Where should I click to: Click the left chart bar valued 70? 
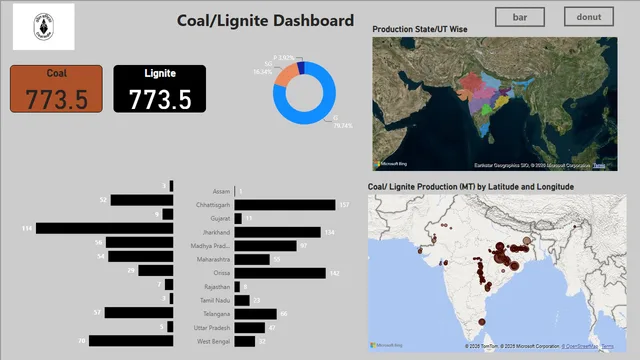pos(131,341)
